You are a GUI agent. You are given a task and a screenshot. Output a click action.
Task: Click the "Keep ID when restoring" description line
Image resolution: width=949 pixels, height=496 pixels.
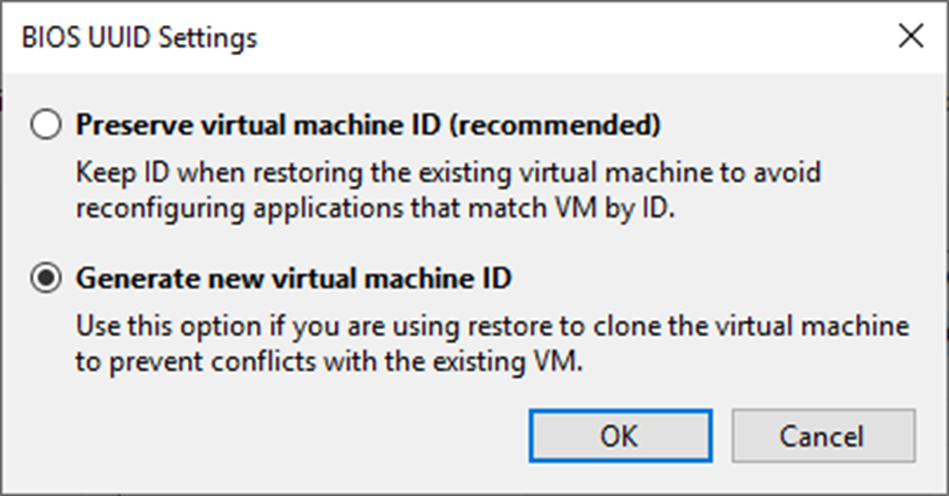coord(448,173)
